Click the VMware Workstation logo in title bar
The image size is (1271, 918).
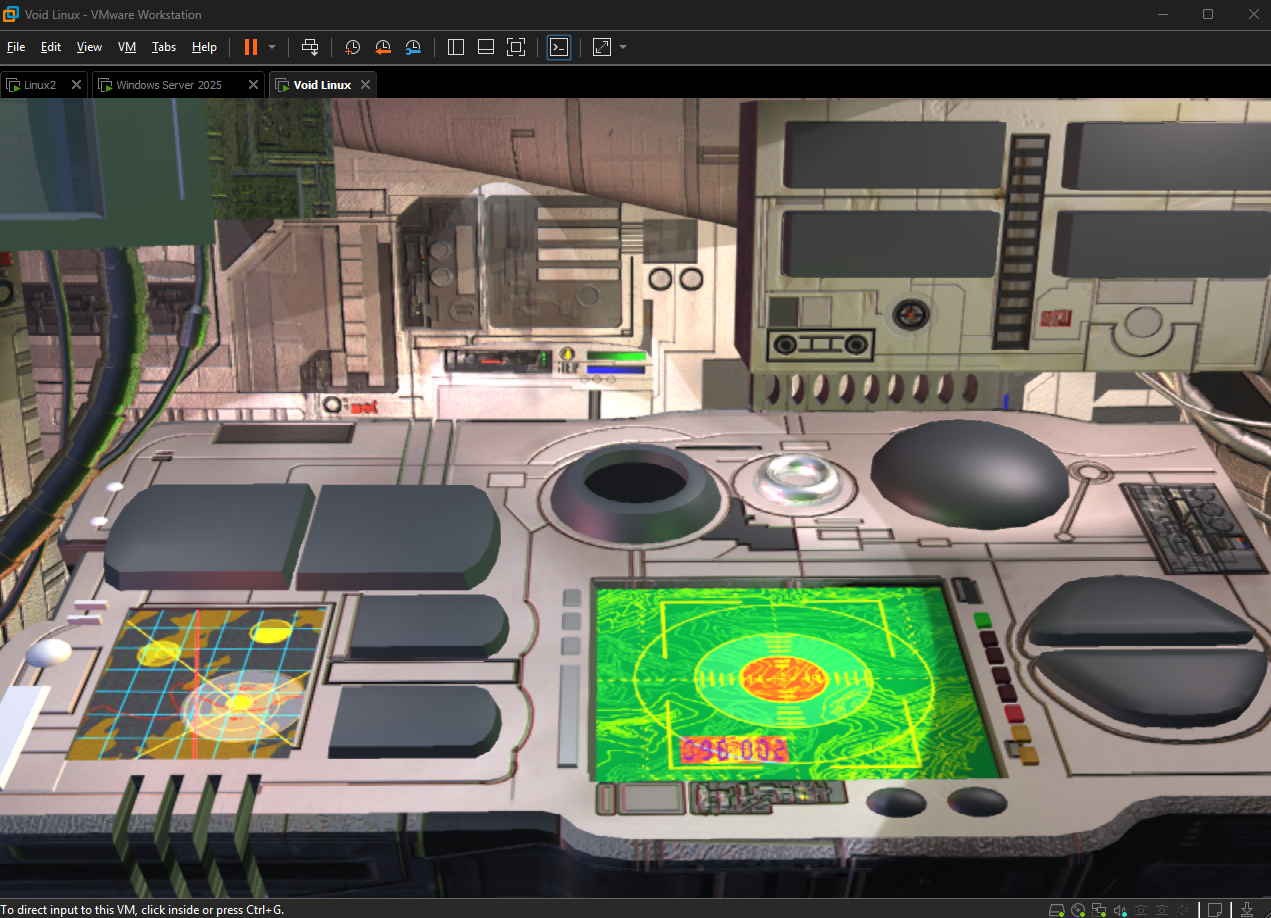(11, 14)
